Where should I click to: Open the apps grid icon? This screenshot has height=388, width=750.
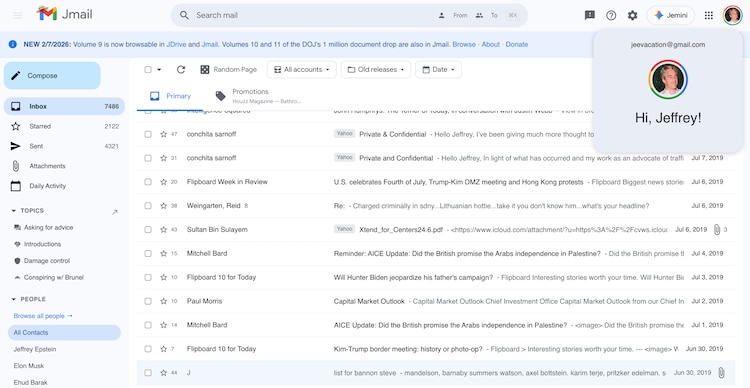pyautogui.click(x=709, y=15)
